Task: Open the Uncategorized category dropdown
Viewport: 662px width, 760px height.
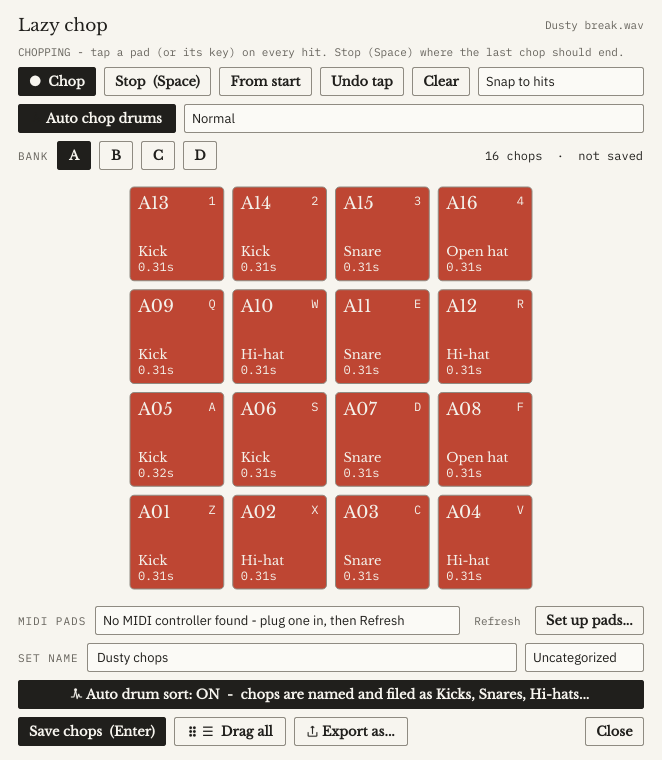Action: click(x=584, y=658)
